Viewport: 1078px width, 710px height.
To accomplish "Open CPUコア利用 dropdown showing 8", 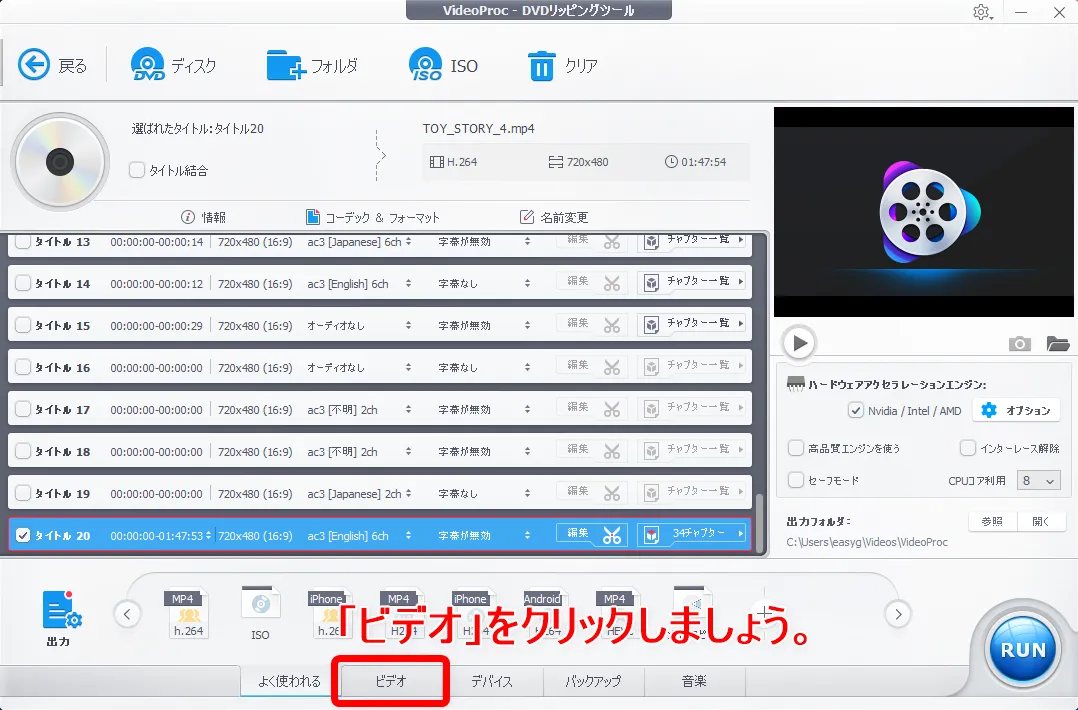I will pos(1038,480).
